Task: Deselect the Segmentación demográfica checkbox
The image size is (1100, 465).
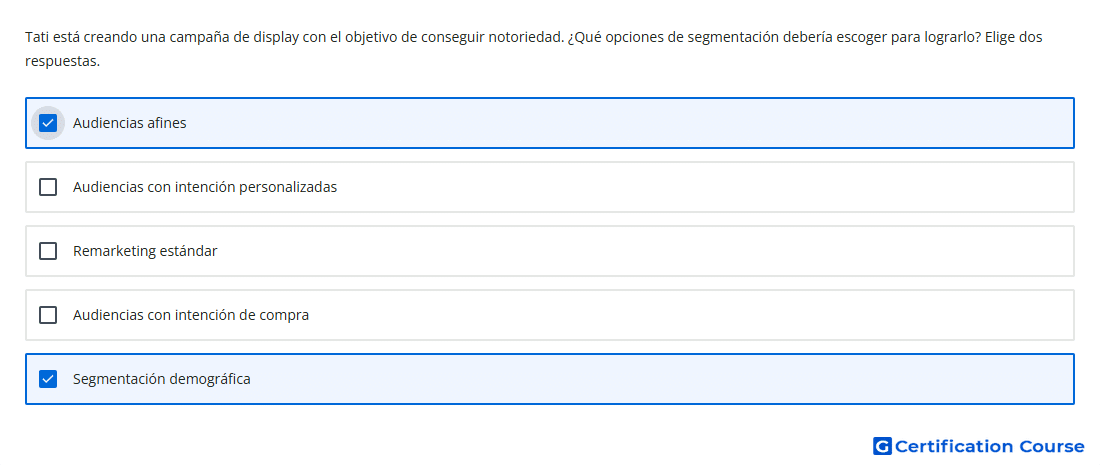Action: pos(48,379)
